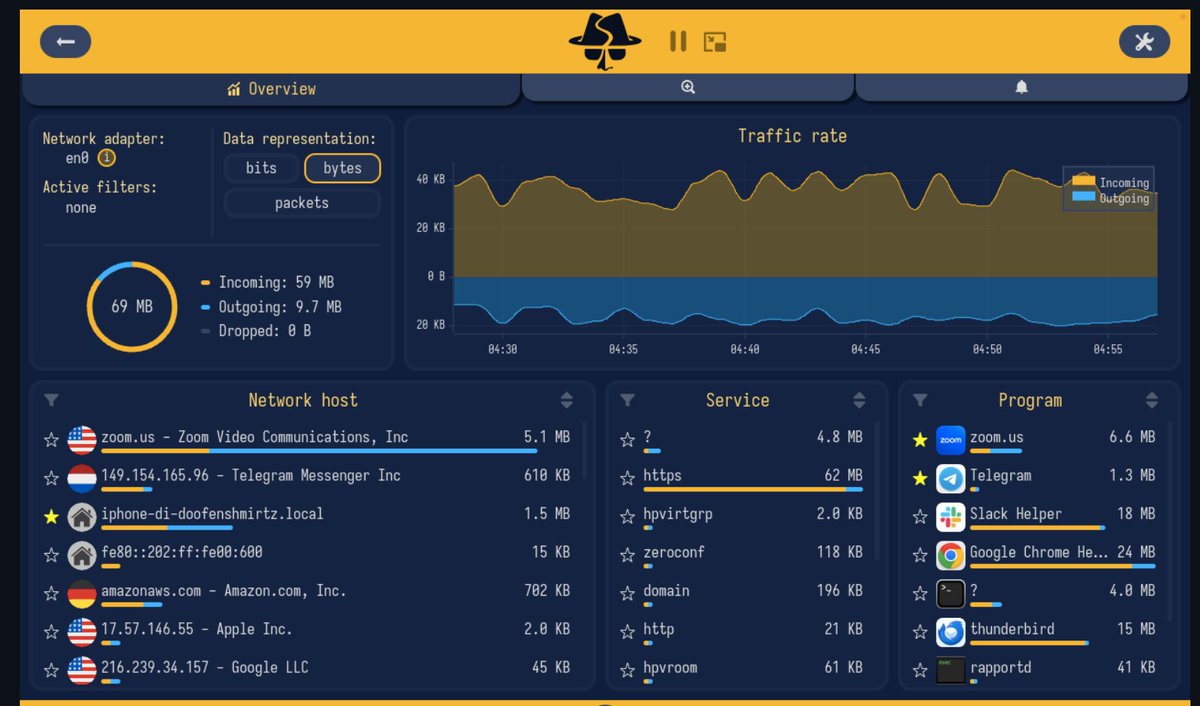Open the Program filter funnel
The height and width of the screenshot is (706, 1200).
click(x=920, y=400)
